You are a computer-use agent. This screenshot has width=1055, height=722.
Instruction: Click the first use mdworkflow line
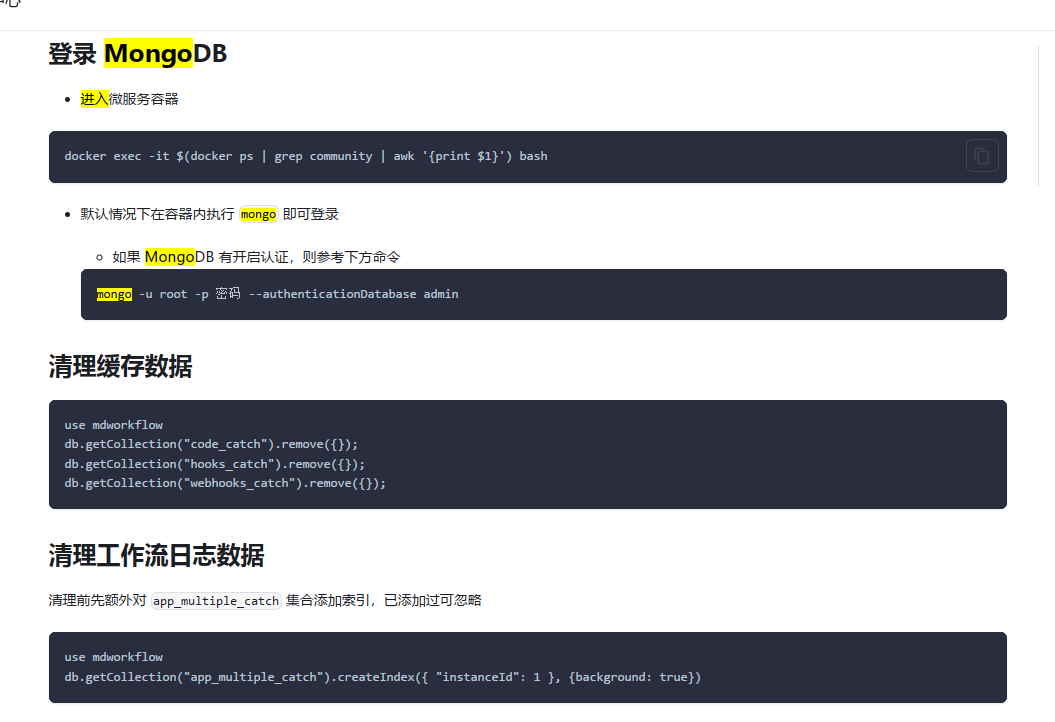[x=114, y=425]
